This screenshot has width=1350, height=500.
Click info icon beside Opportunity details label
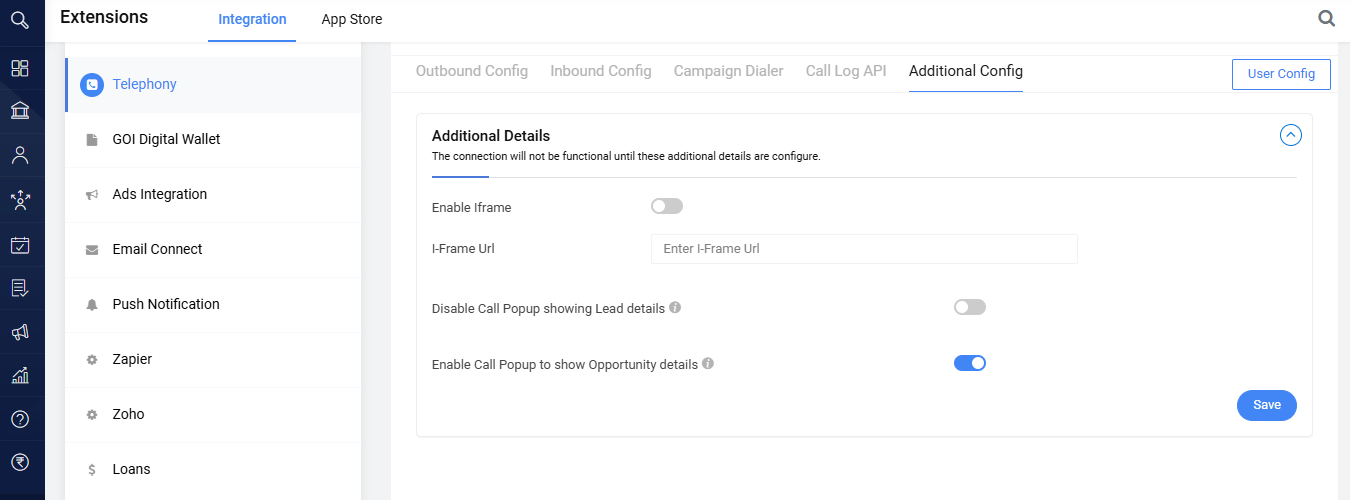[x=708, y=364]
